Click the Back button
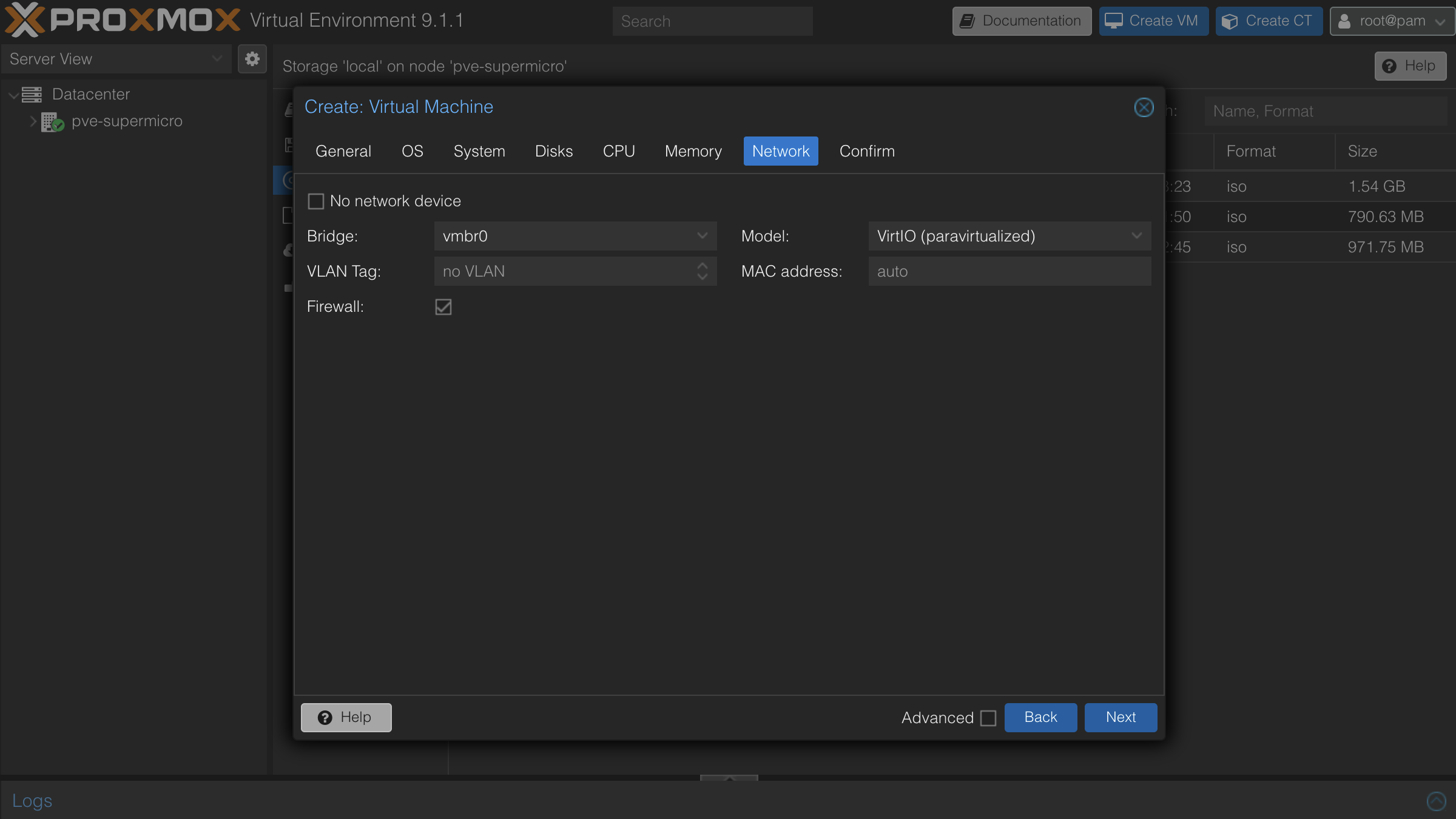 (1040, 717)
